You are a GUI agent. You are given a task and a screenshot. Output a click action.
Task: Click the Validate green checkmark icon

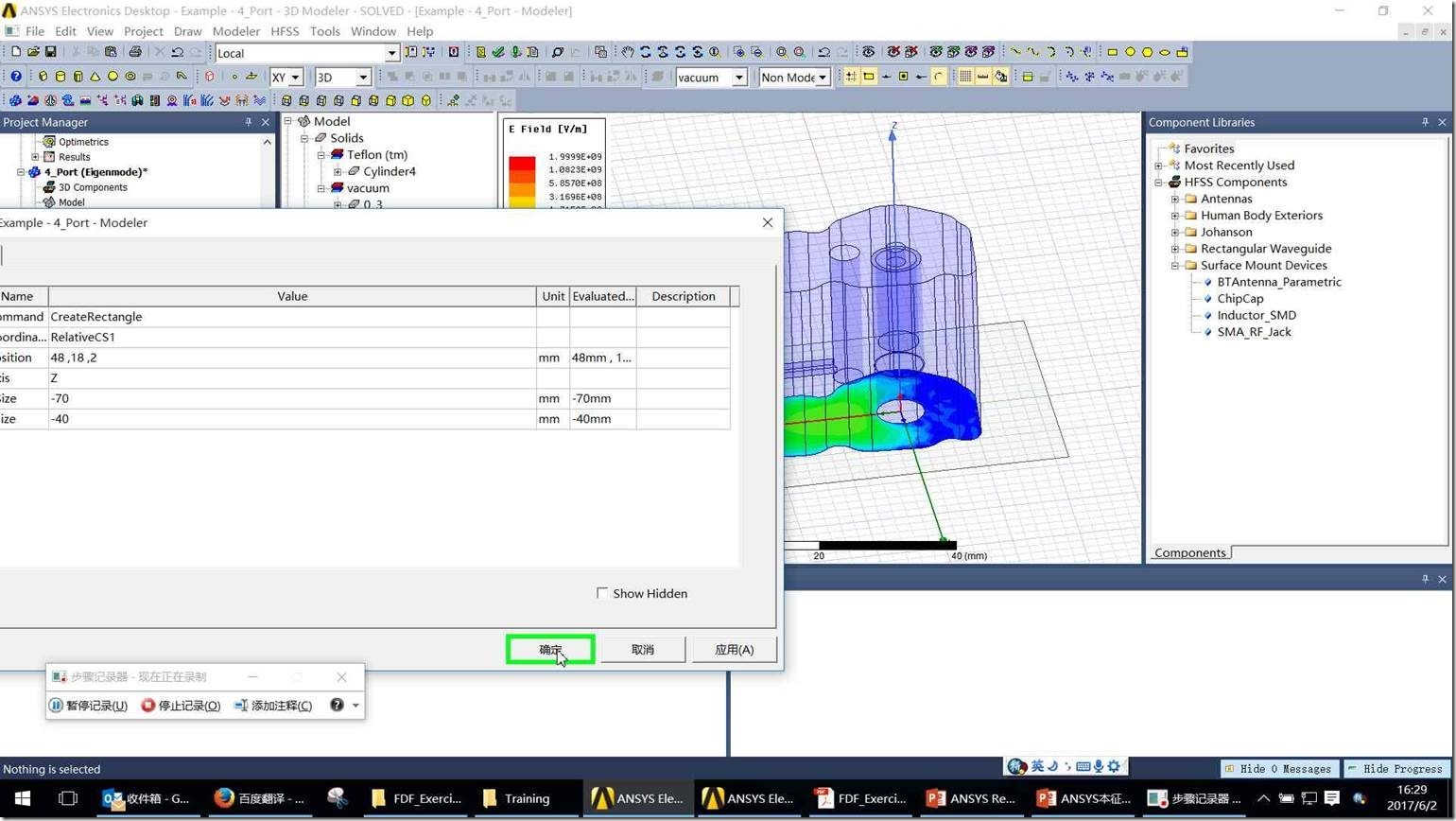click(497, 52)
